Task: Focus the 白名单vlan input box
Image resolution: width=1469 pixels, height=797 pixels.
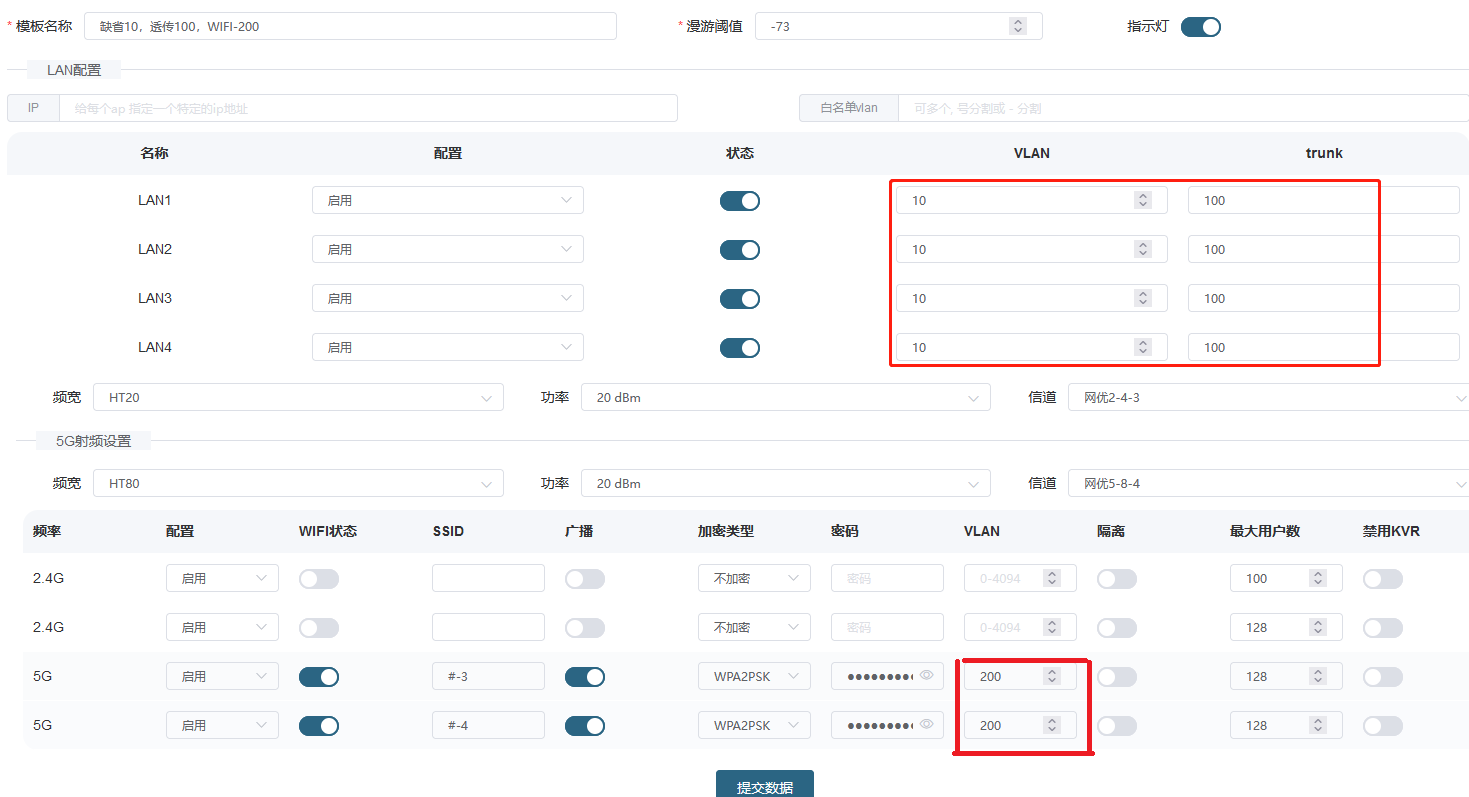Action: (x=1180, y=108)
